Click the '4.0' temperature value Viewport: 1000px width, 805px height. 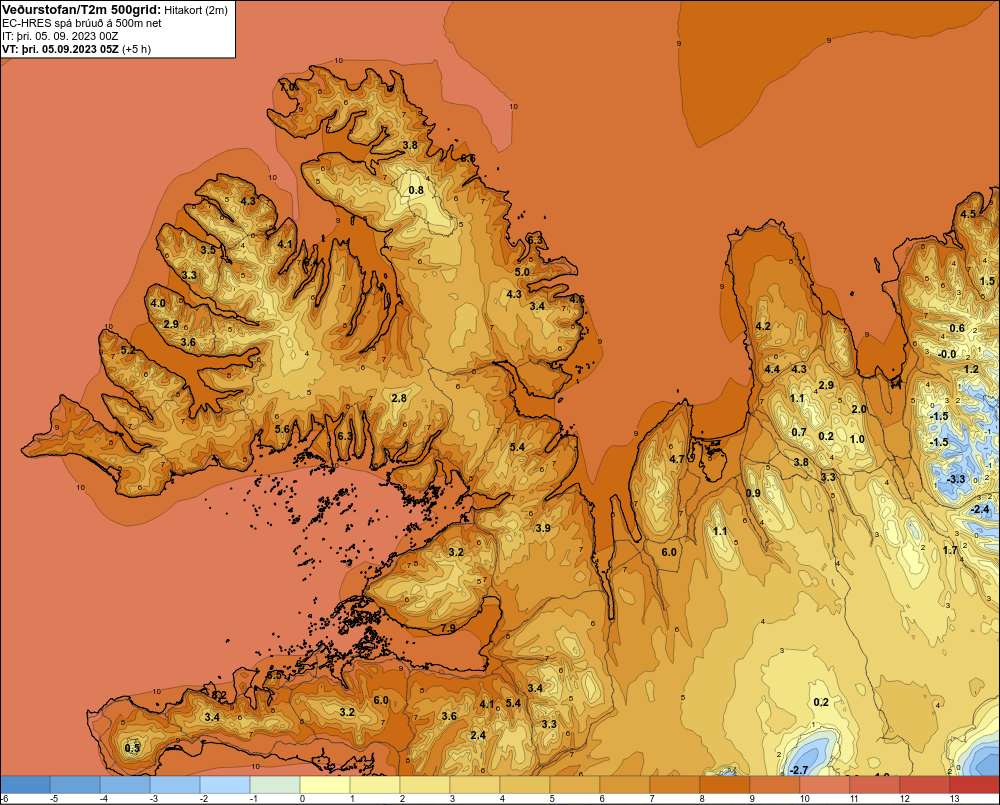158,304
